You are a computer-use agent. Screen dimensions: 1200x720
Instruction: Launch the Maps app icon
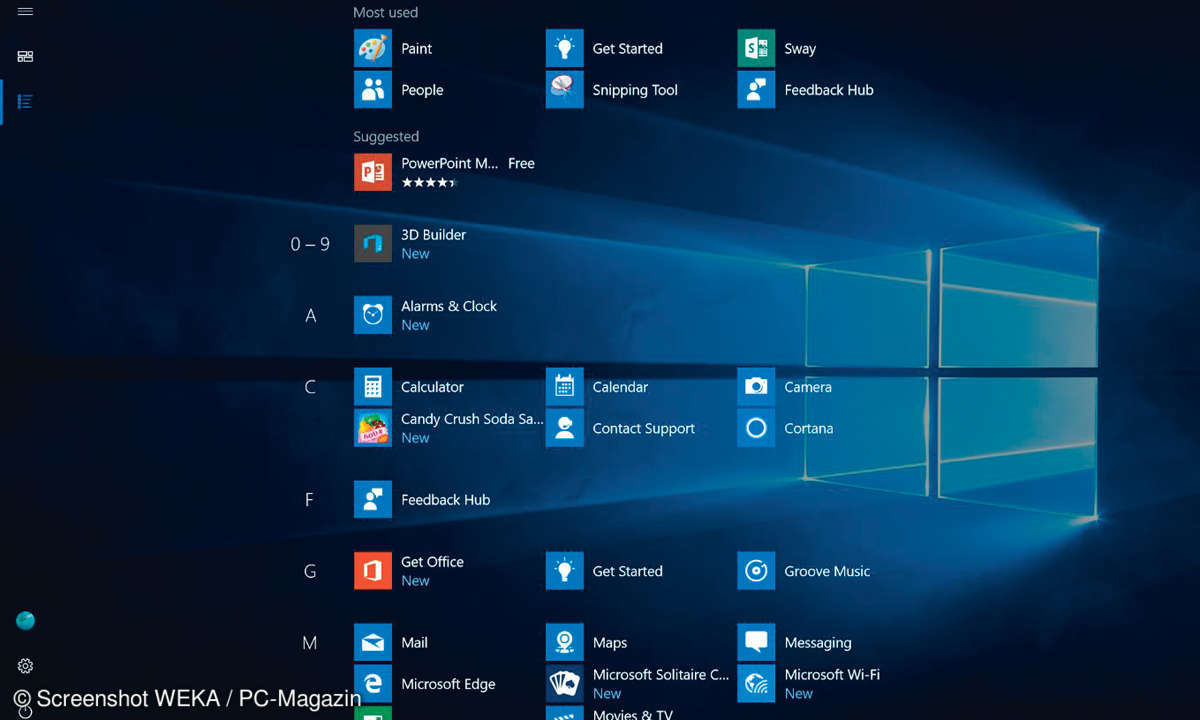[565, 643]
